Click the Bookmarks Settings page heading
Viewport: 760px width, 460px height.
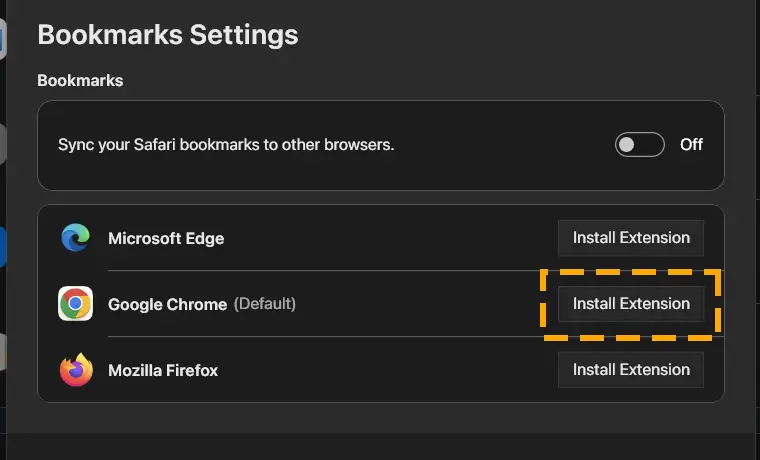coord(168,35)
